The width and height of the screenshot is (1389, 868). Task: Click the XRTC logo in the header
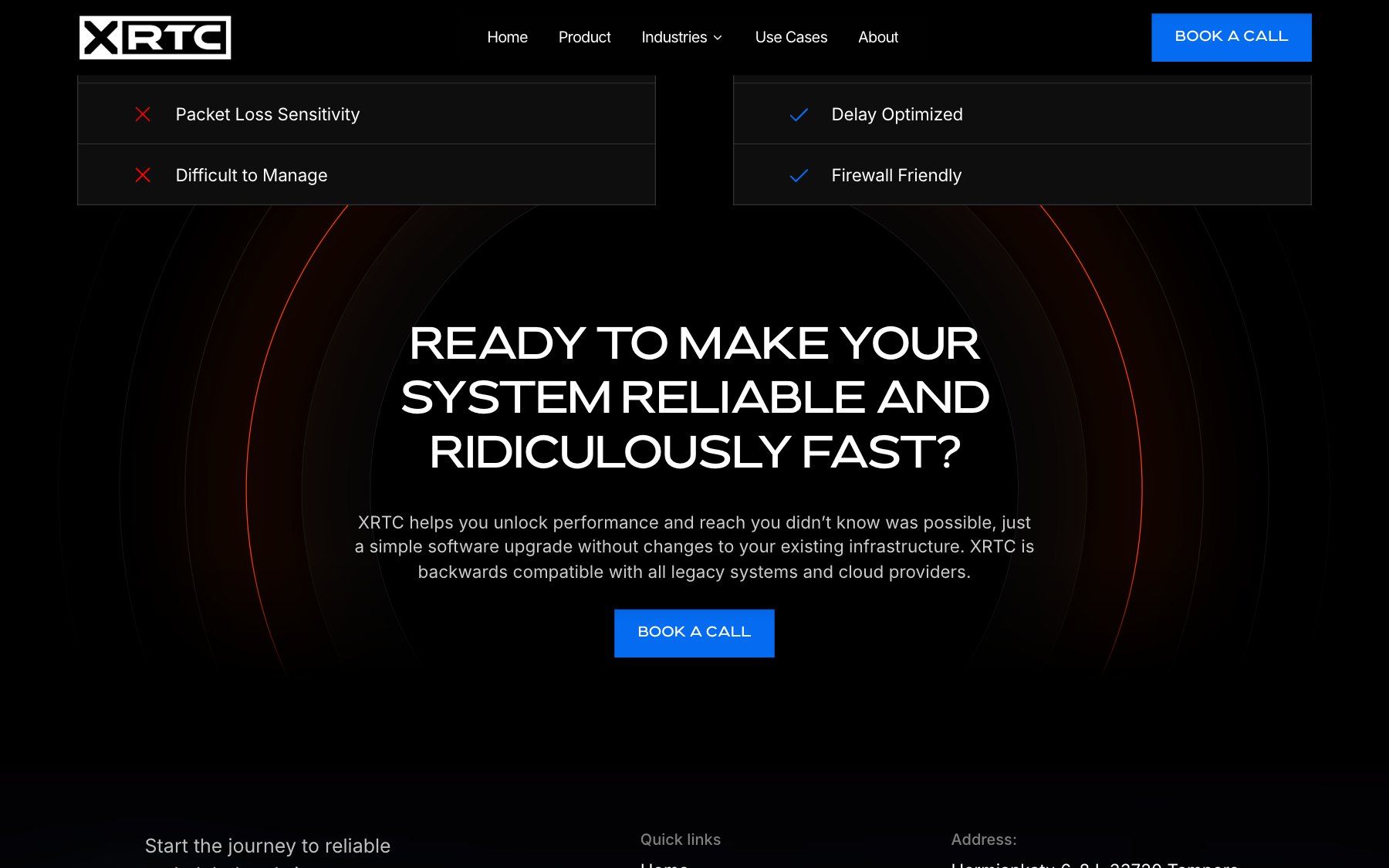click(155, 37)
